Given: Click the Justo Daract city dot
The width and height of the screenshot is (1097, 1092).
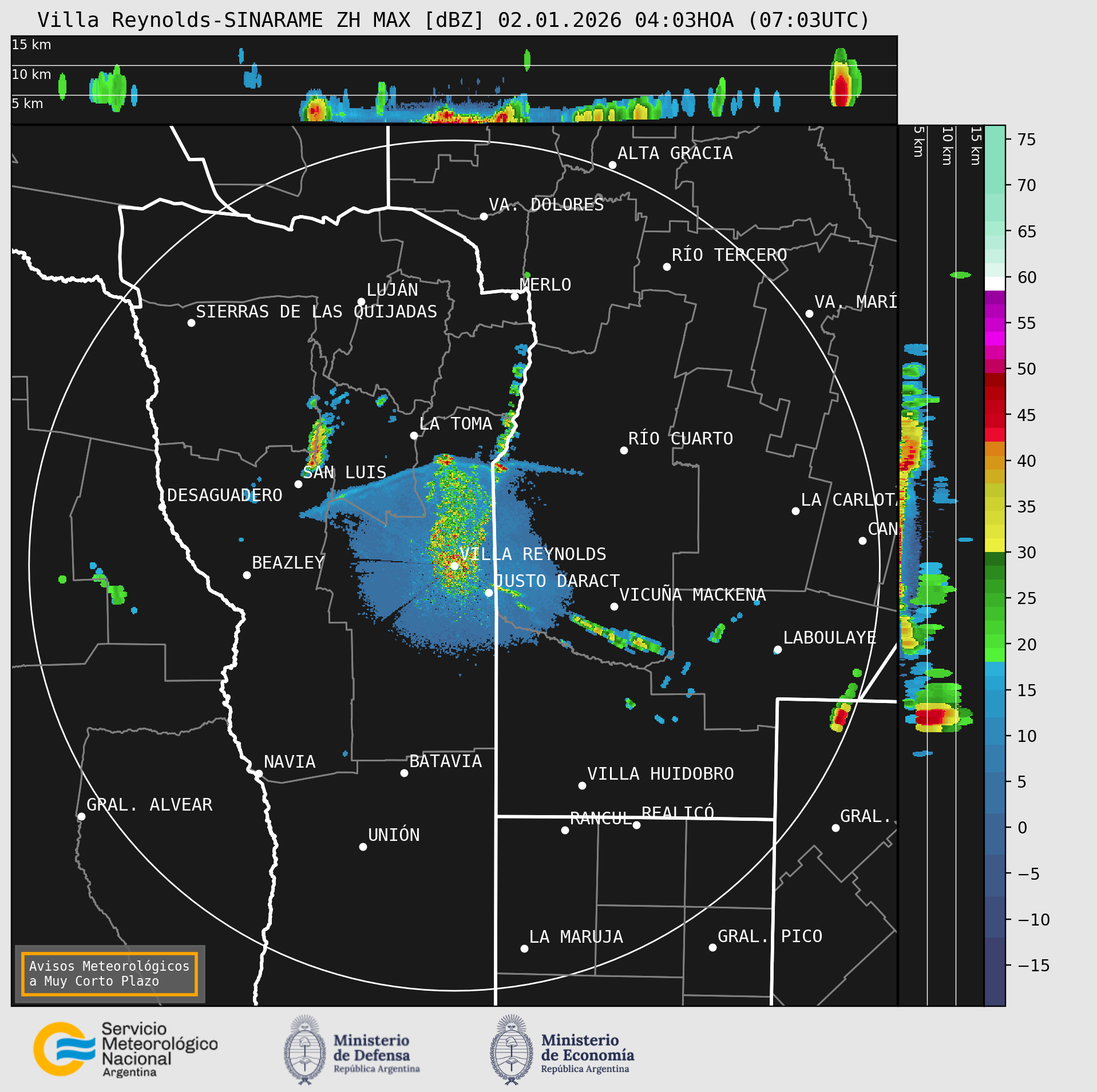Looking at the screenshot, I should [489, 593].
